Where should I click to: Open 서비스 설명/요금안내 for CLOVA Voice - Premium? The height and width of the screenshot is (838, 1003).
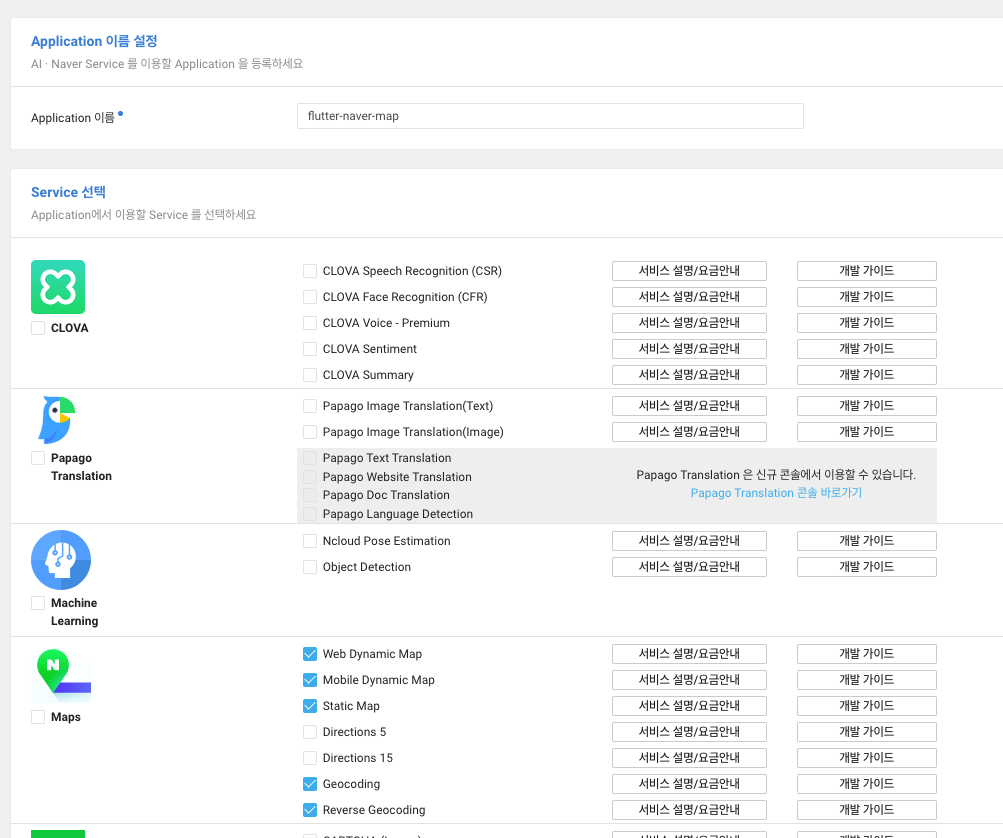[689, 323]
